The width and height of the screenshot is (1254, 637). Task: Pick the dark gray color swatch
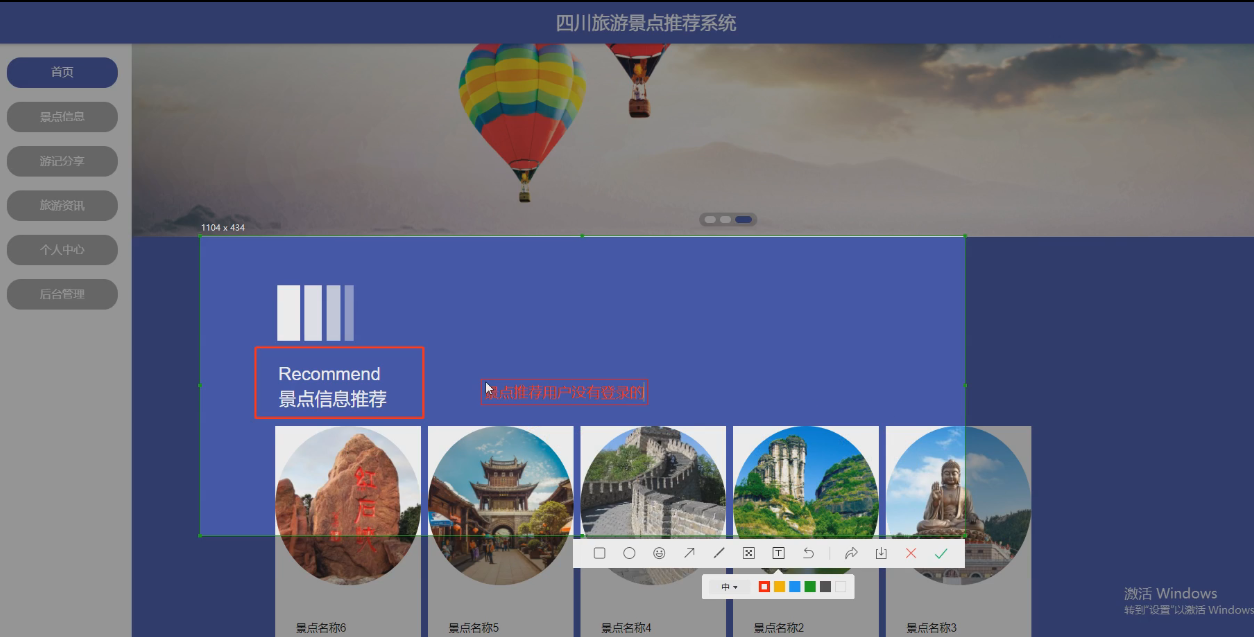(x=825, y=587)
